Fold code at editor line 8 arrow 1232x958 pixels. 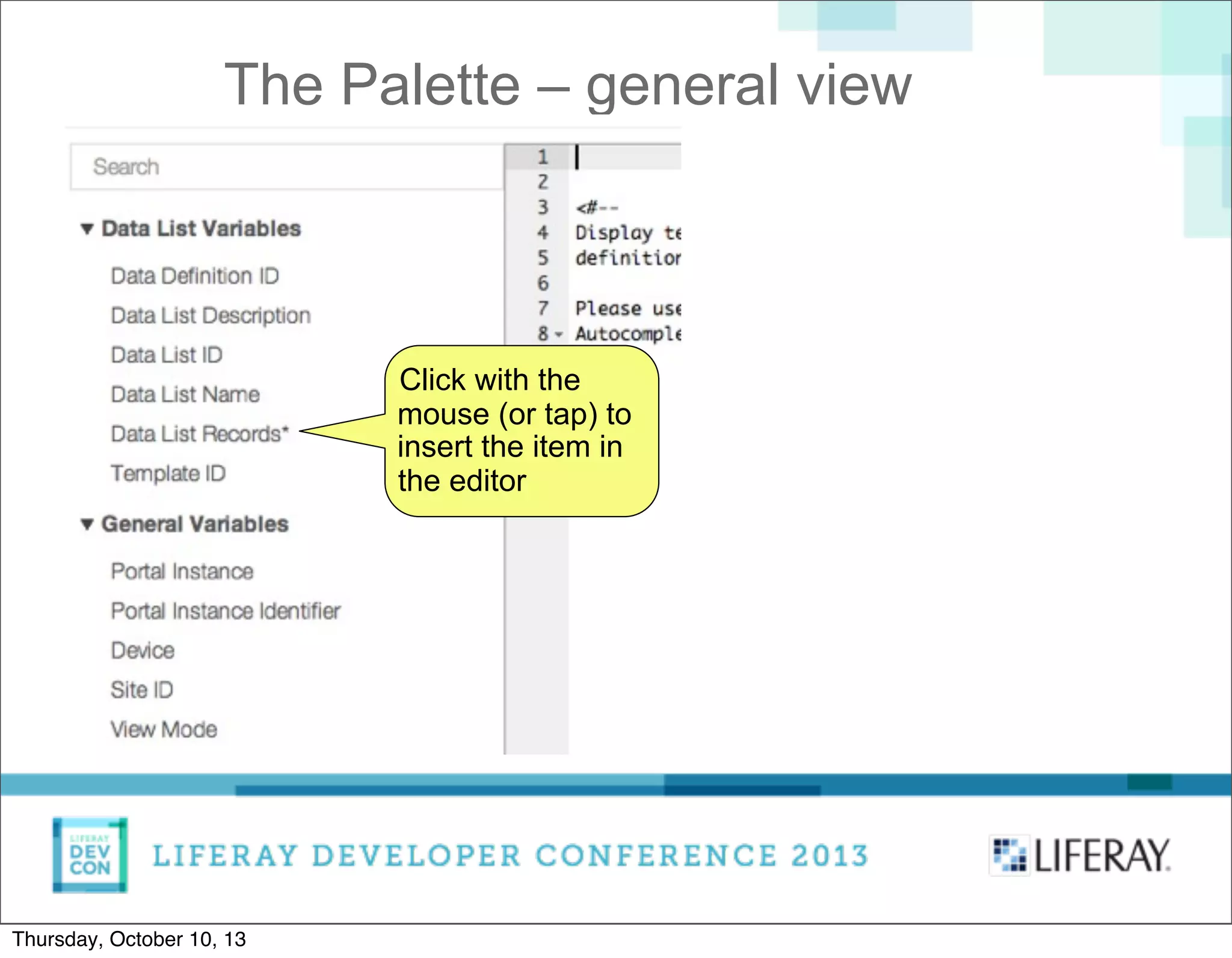[559, 334]
